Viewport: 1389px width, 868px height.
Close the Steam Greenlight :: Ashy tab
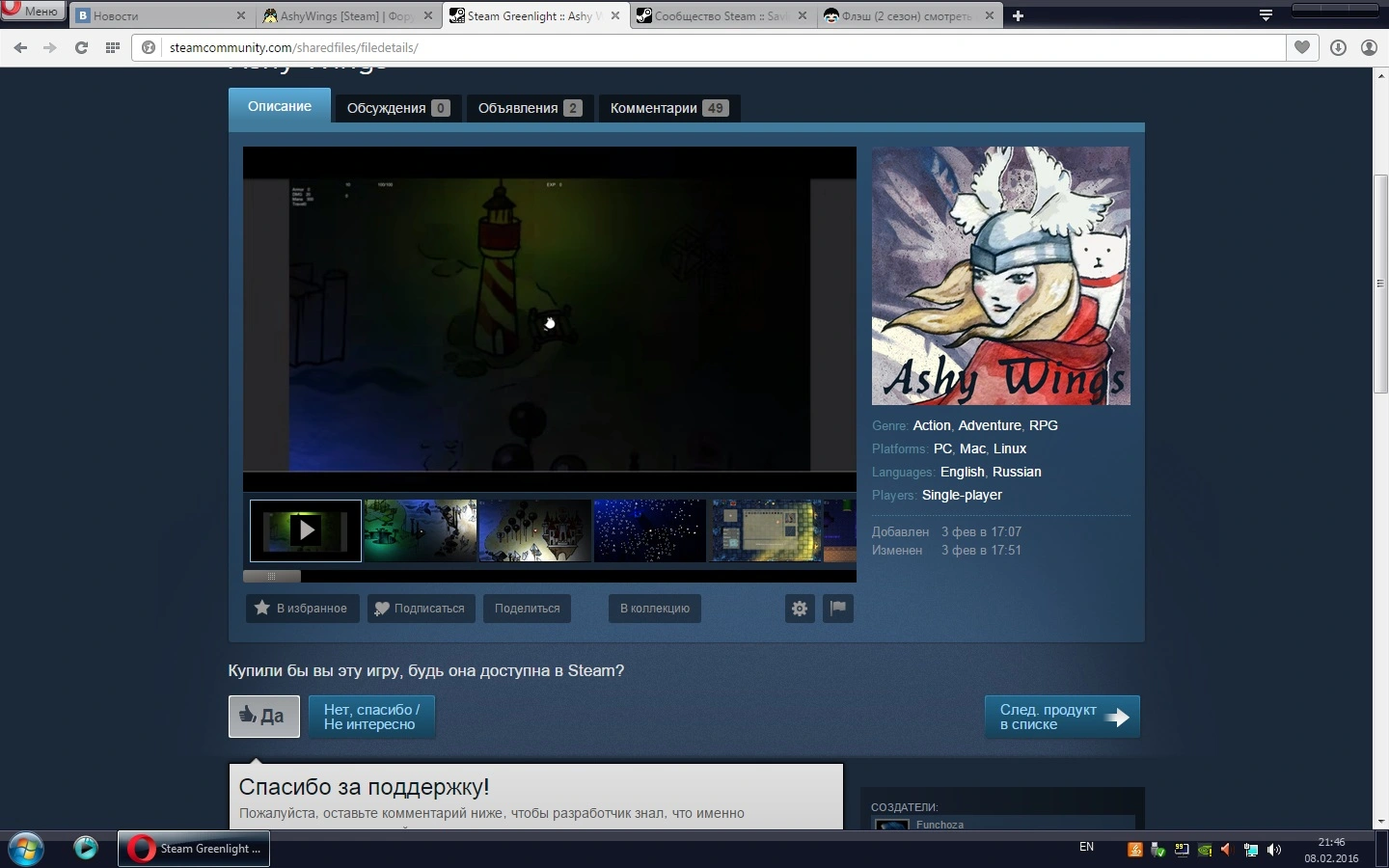coord(615,15)
